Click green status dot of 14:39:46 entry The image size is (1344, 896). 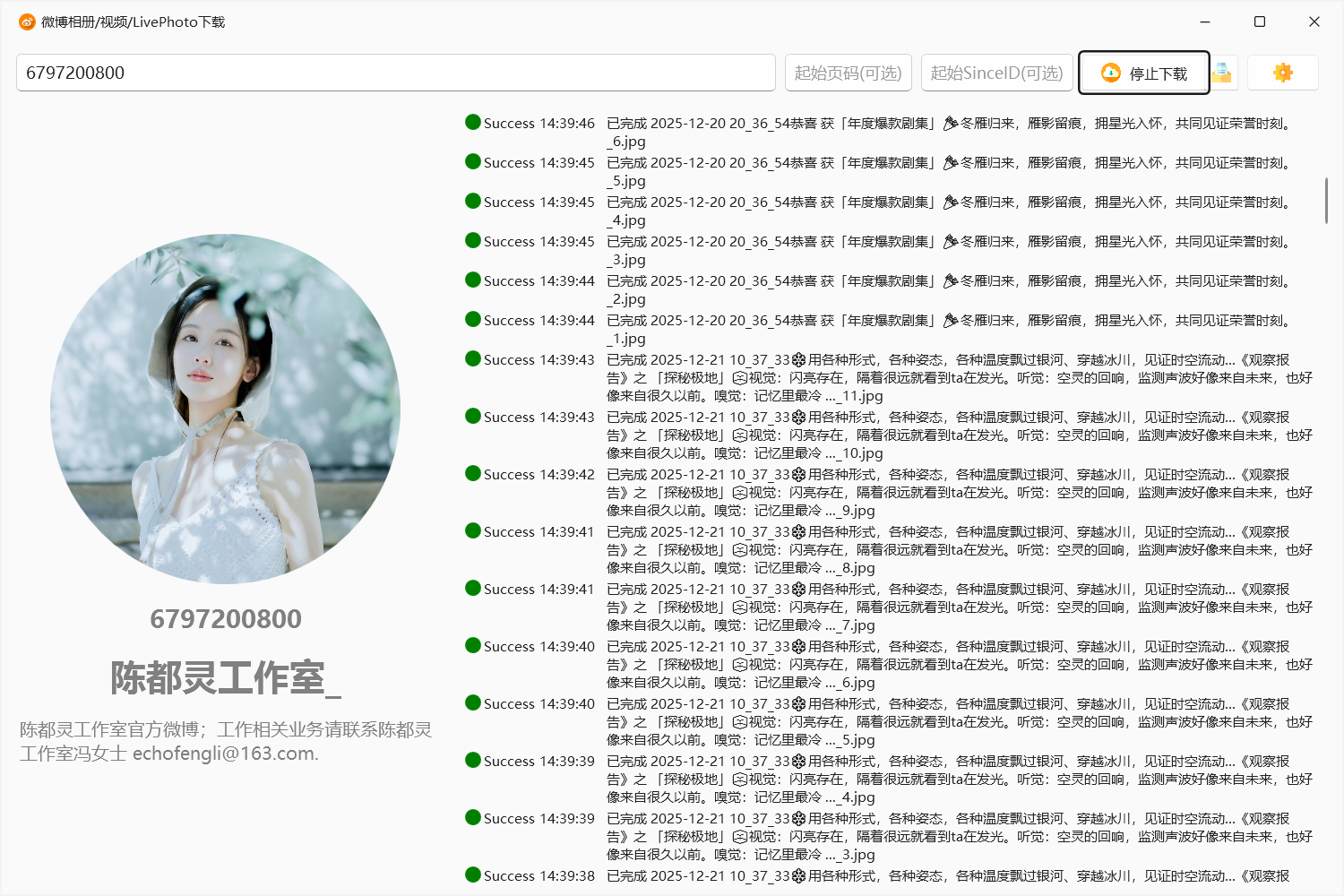point(473,122)
